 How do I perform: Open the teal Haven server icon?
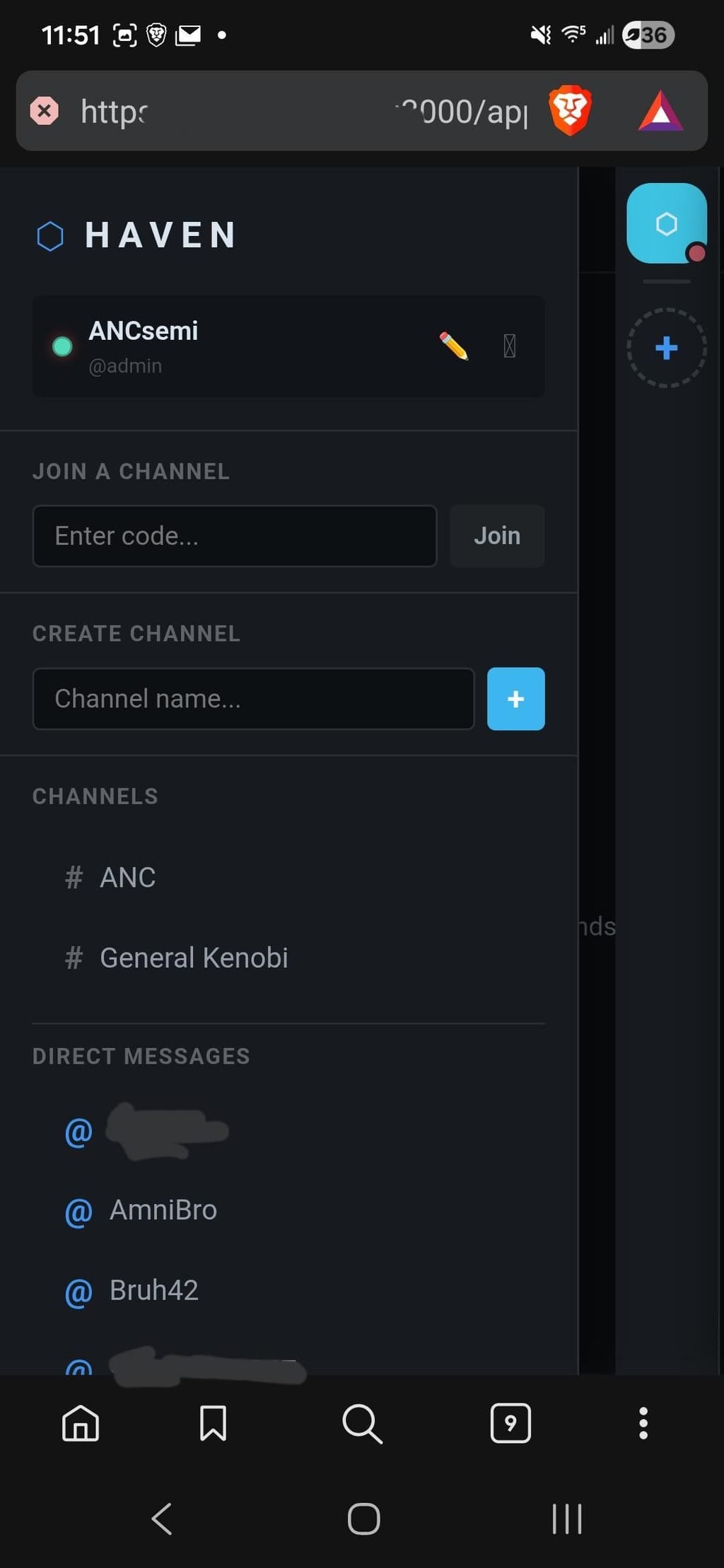tap(666, 223)
